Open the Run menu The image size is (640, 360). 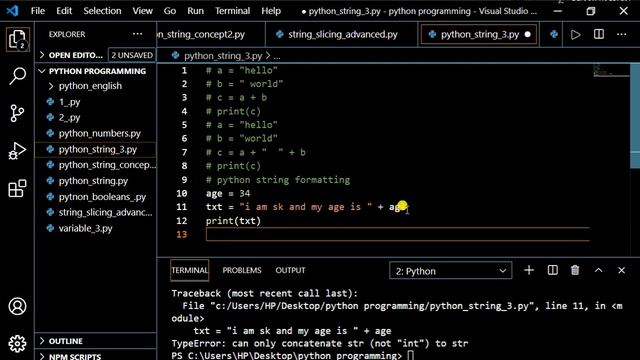point(196,11)
